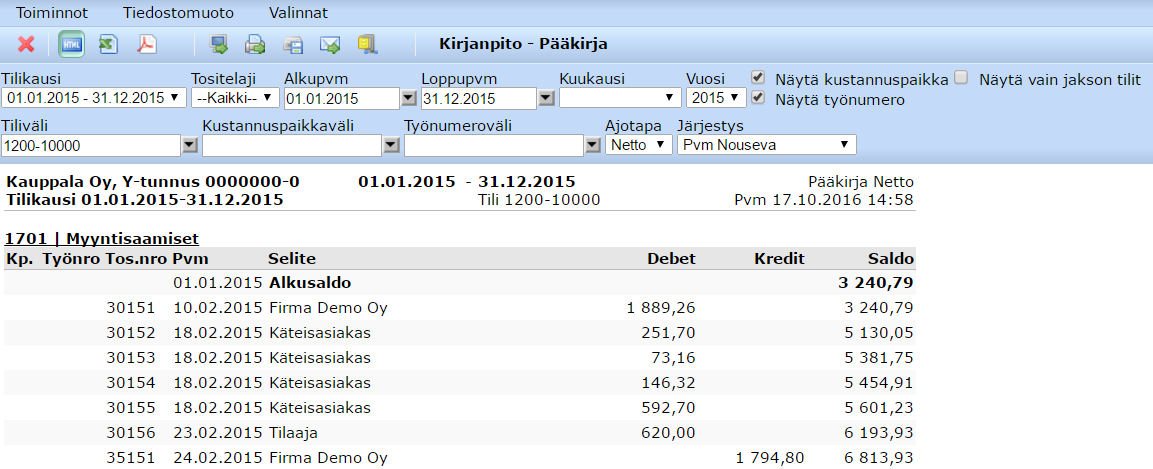The height and width of the screenshot is (469, 1153).
Task: Open account link 1701 | Myyntisaamiset
Action: point(101,238)
